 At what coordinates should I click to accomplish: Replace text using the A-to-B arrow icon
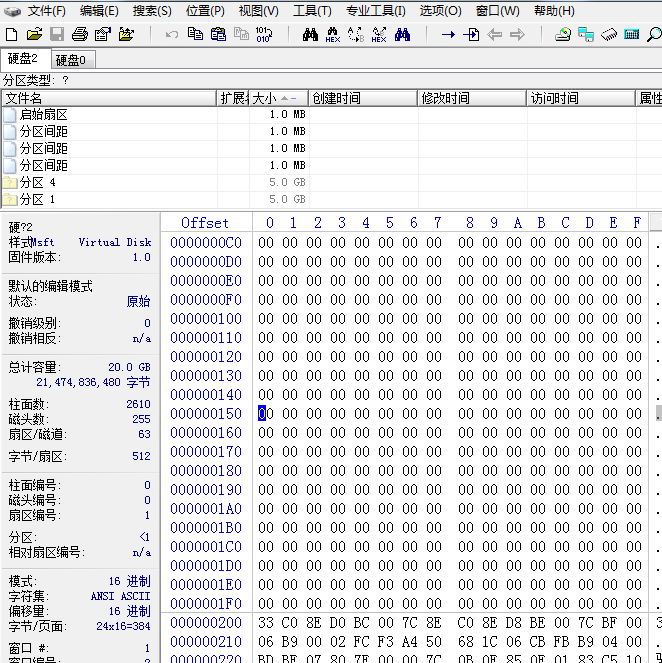(x=356, y=34)
